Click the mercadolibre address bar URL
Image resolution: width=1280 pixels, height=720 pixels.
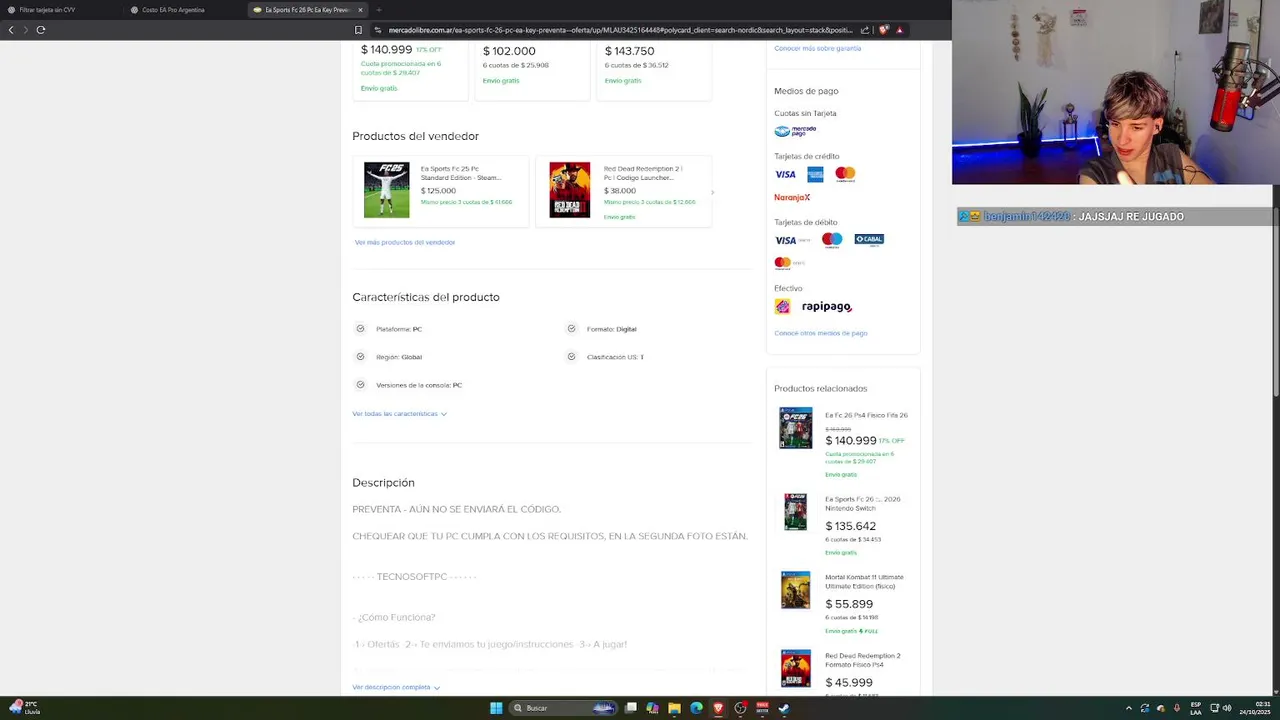coord(620,30)
